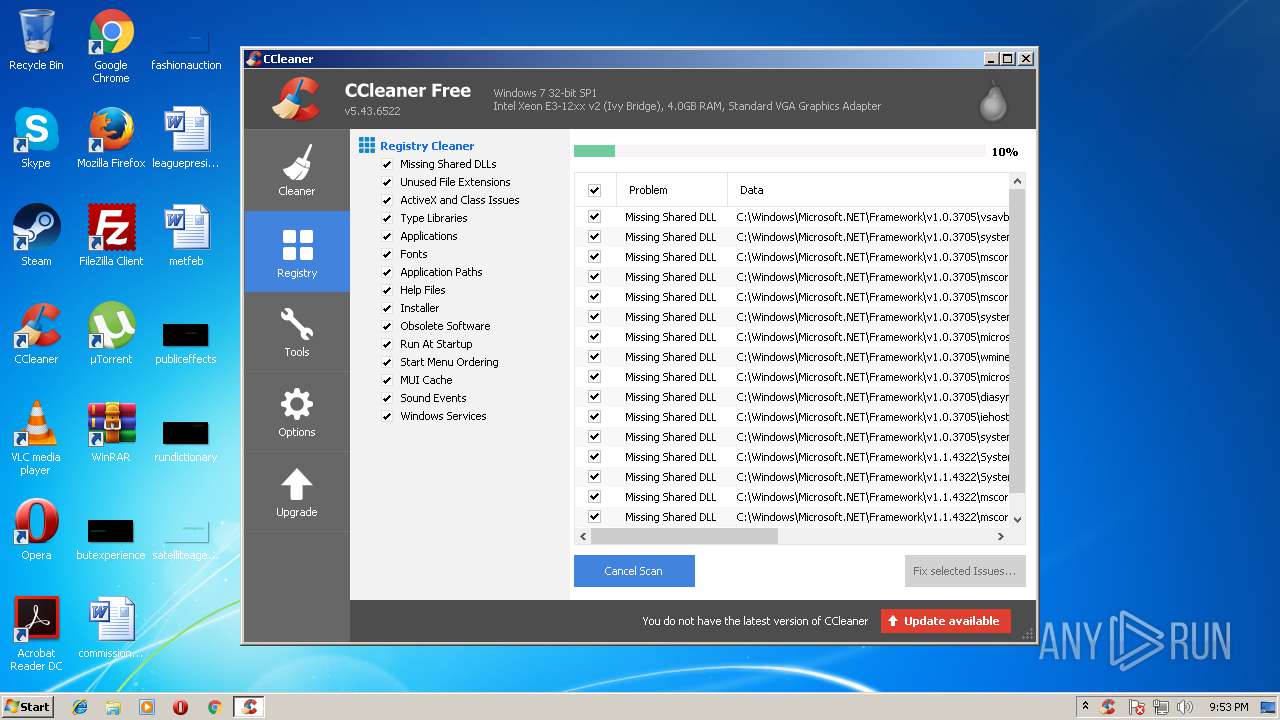Viewport: 1280px width, 720px height.
Task: Uncheck Missing Shared DLLs option
Action: [x=387, y=164]
